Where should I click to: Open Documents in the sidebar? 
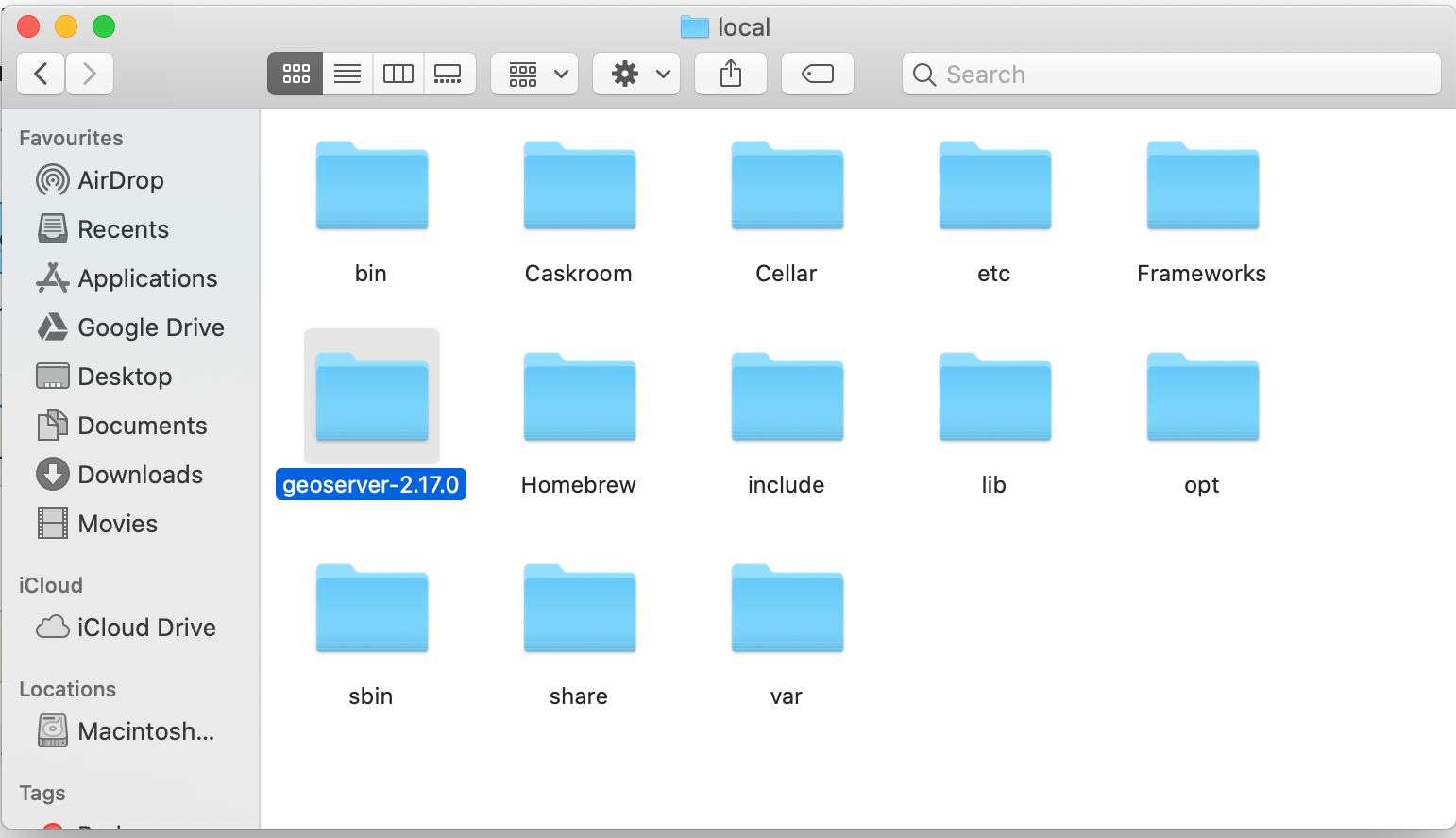pos(129,426)
